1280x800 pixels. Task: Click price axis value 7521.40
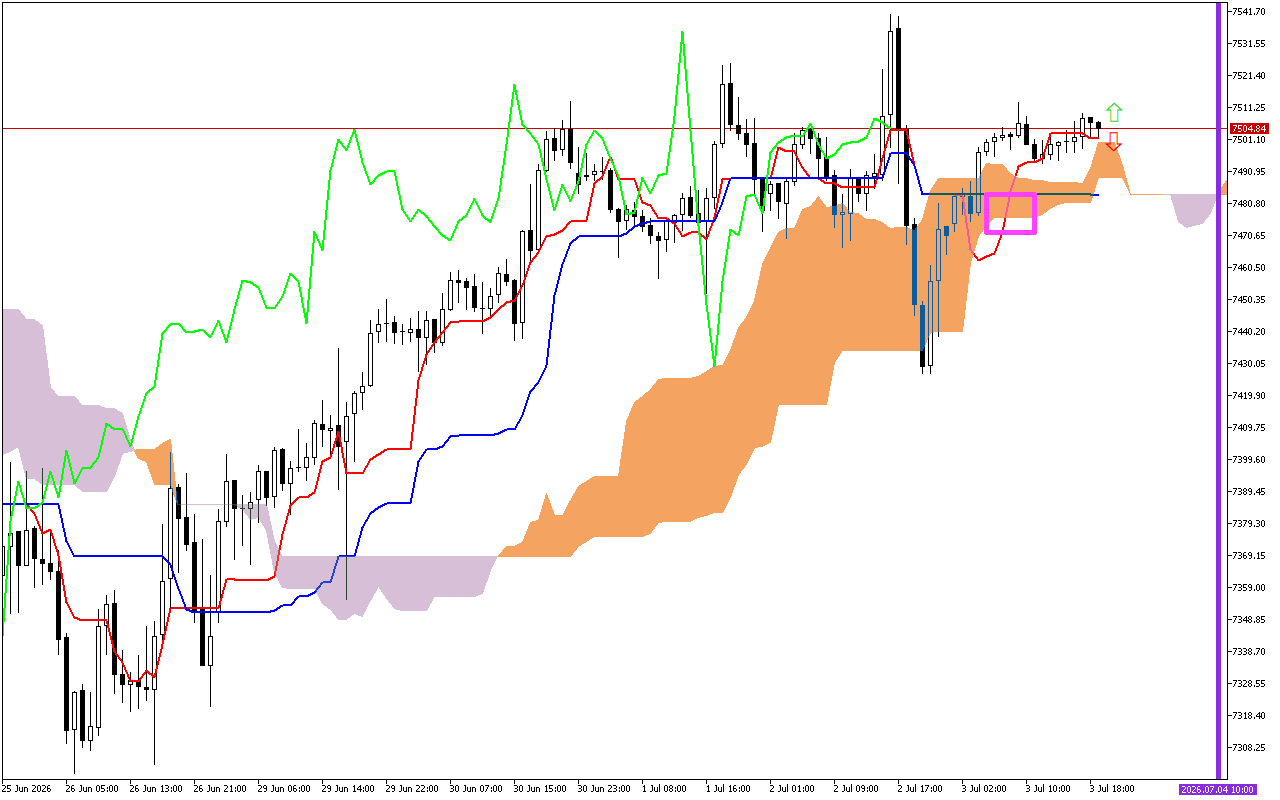tap(1250, 76)
